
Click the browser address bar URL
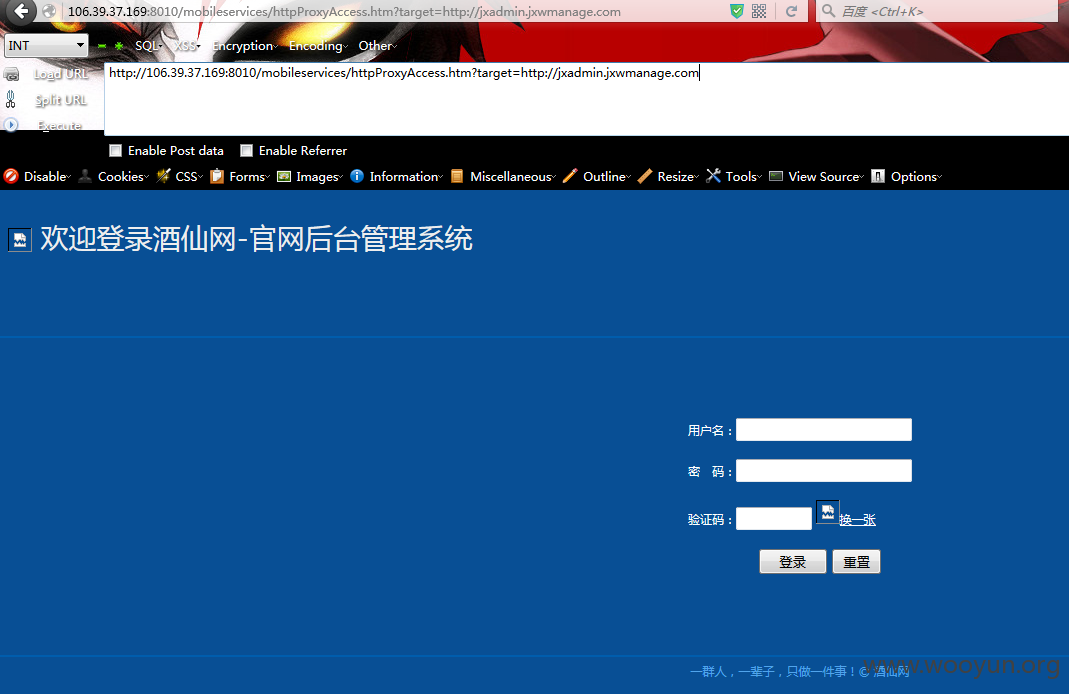tap(344, 12)
